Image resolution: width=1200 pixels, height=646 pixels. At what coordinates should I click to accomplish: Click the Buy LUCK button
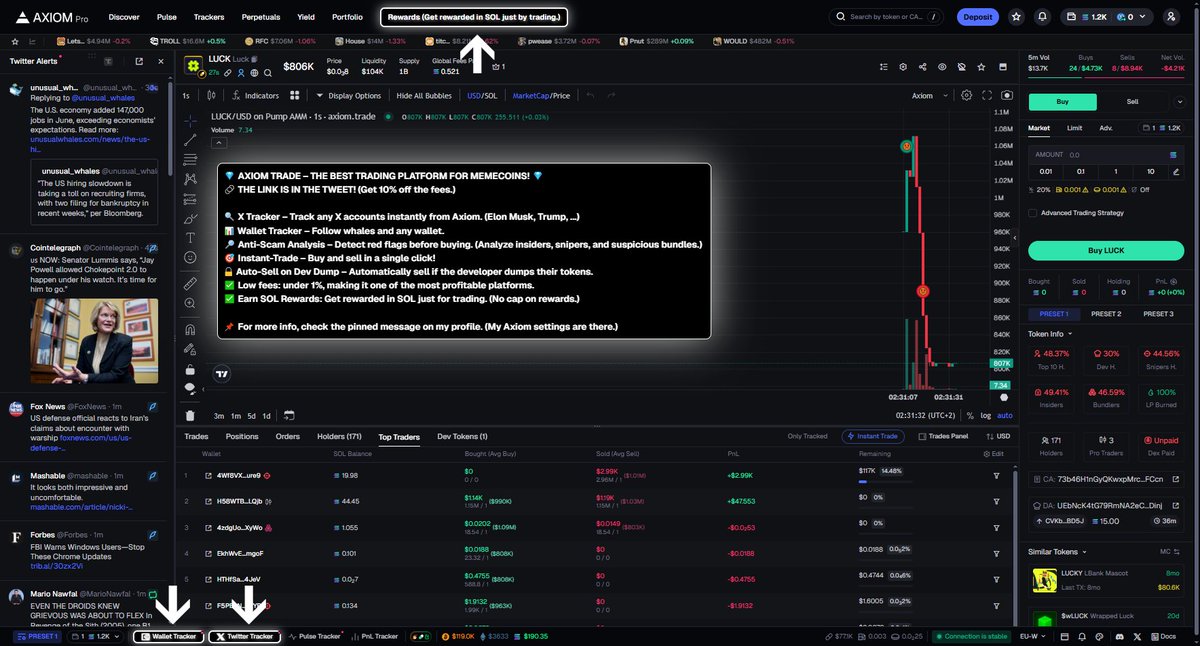[1106, 250]
